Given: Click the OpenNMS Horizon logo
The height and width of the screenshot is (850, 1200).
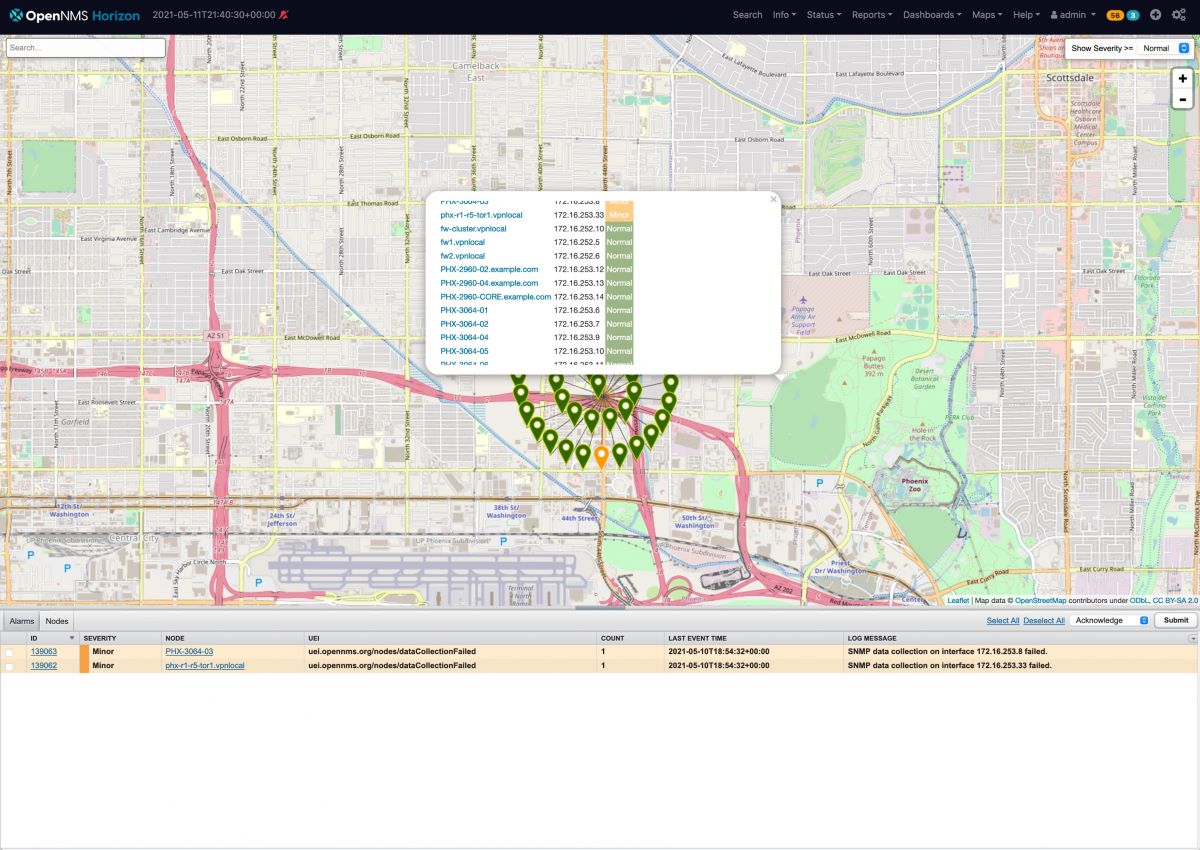Looking at the screenshot, I should 70,15.
